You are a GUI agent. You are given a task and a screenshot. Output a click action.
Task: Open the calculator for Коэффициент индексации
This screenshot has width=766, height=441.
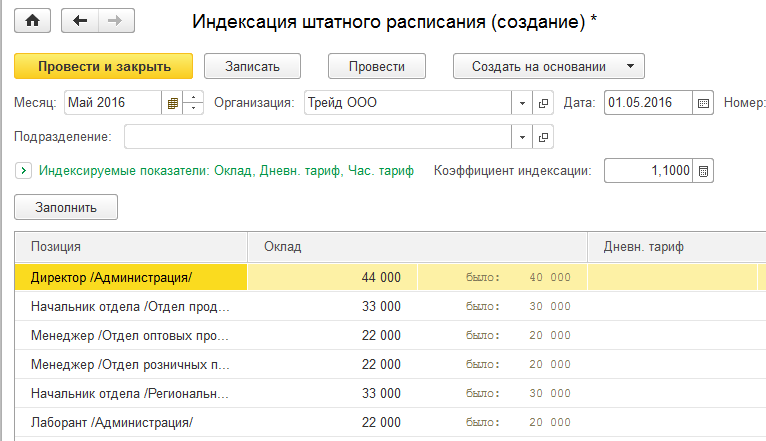tap(703, 171)
